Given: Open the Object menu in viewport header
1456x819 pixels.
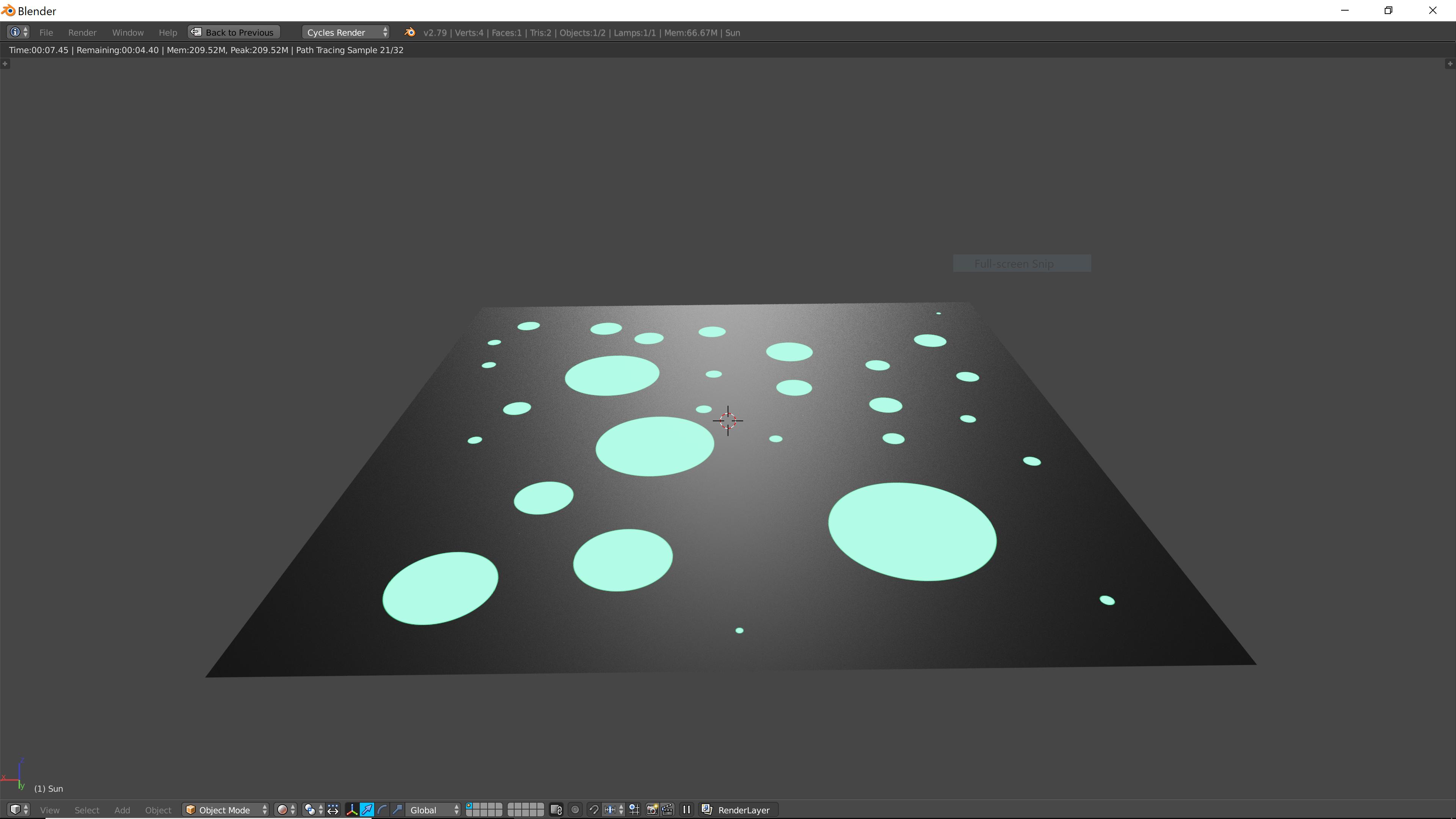Looking at the screenshot, I should [x=158, y=810].
